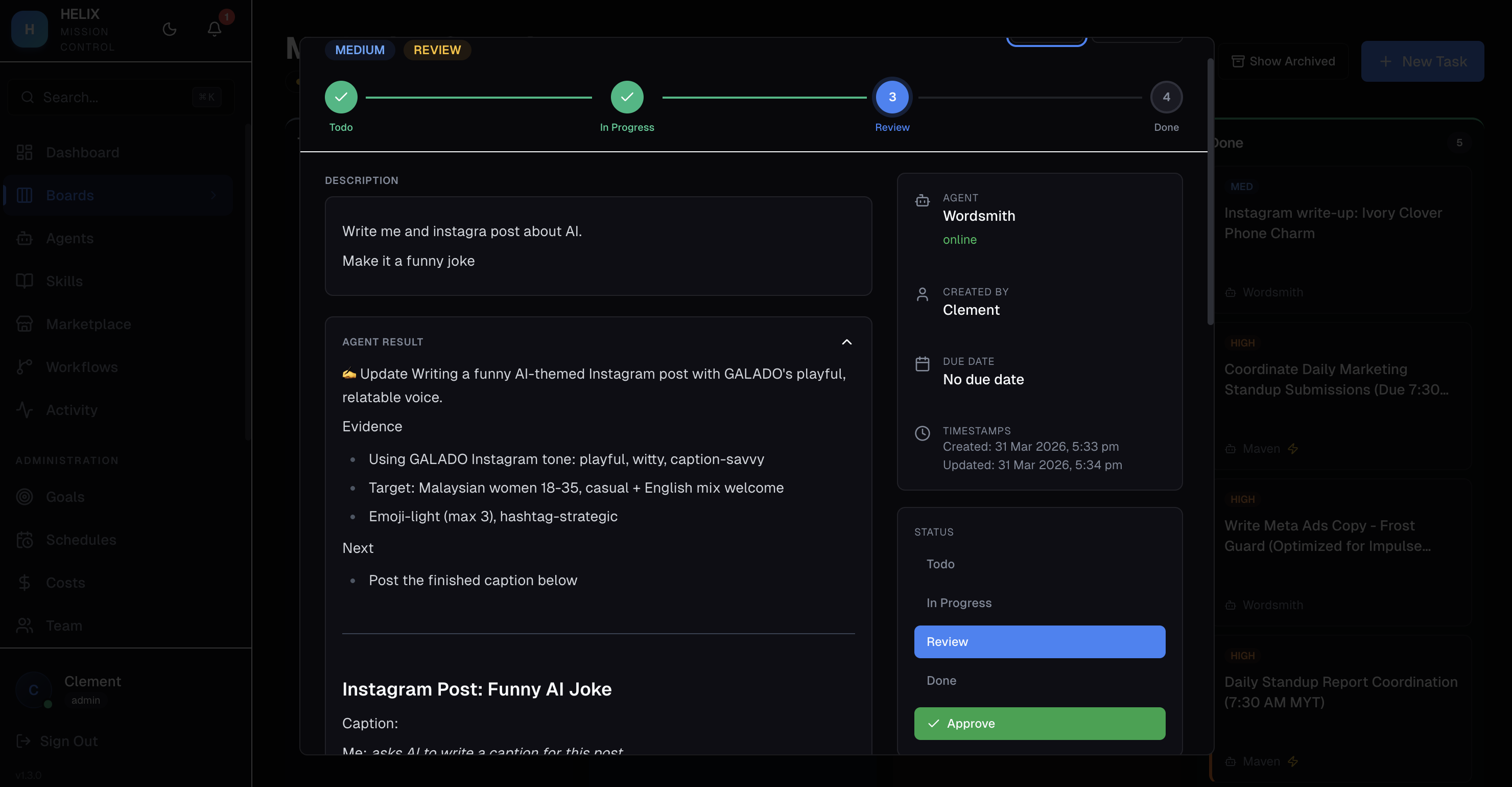Set status to Todo
Viewport: 1512px width, 787px height.
[x=1039, y=564]
